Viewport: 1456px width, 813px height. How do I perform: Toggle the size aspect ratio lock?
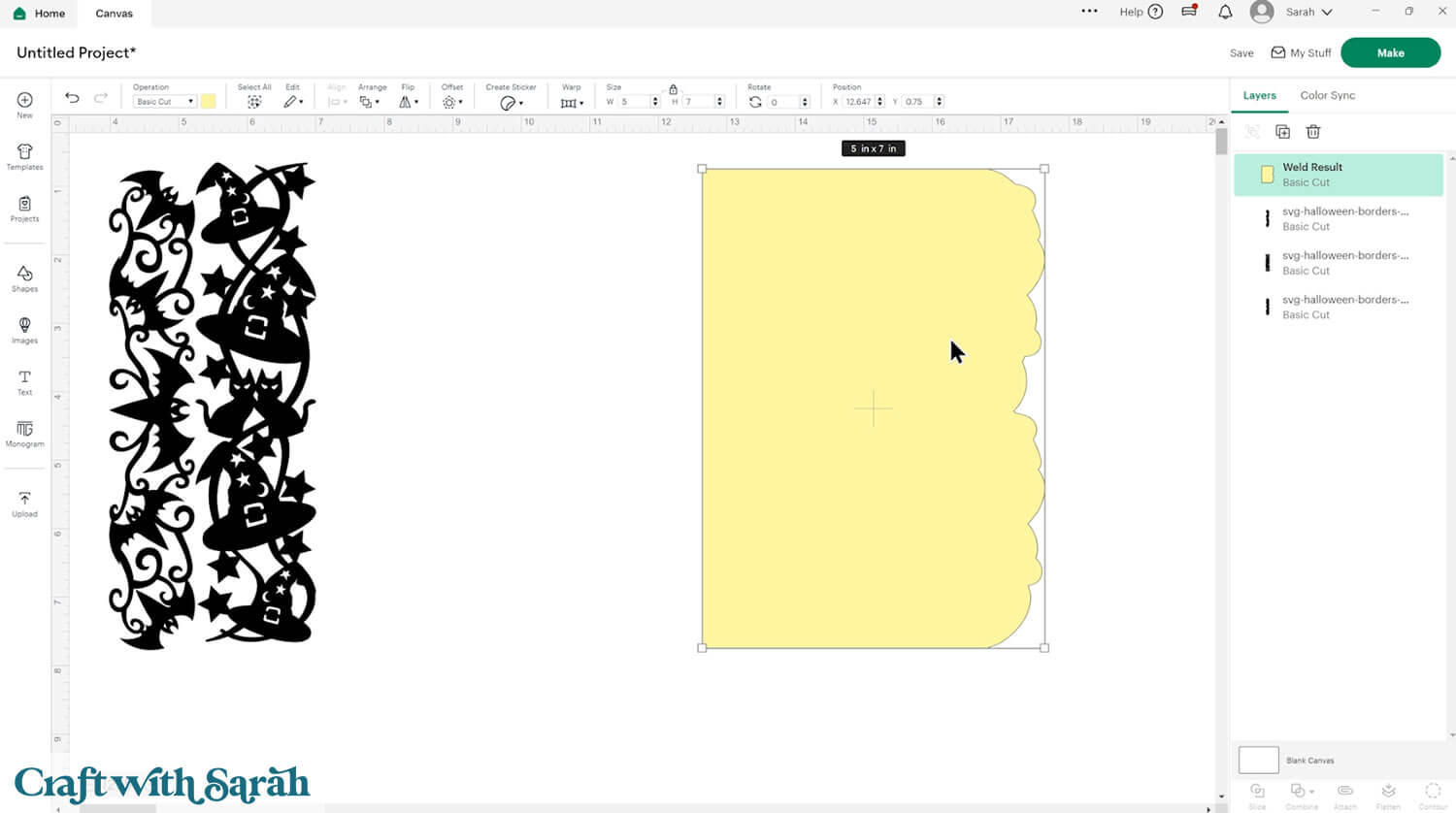pyautogui.click(x=673, y=89)
